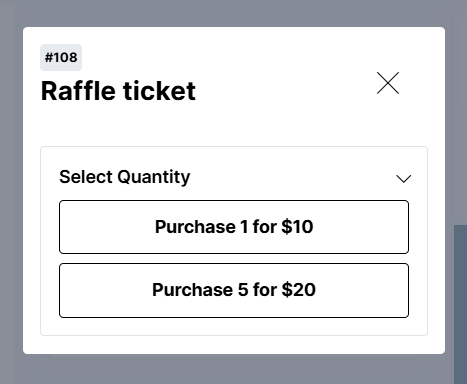The image size is (467, 384).
Task: Select the $10 purchase option
Action: 234,227
